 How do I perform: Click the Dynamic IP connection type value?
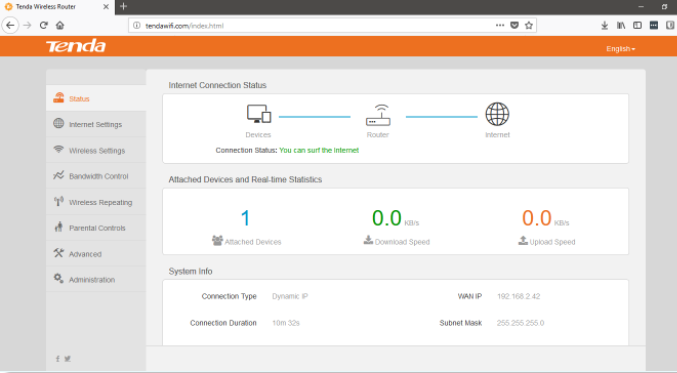[x=290, y=296]
